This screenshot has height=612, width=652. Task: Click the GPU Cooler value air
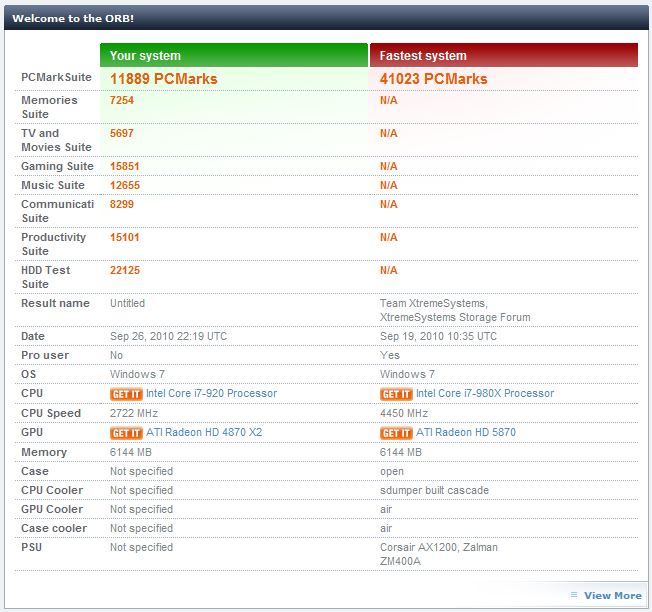(386, 509)
